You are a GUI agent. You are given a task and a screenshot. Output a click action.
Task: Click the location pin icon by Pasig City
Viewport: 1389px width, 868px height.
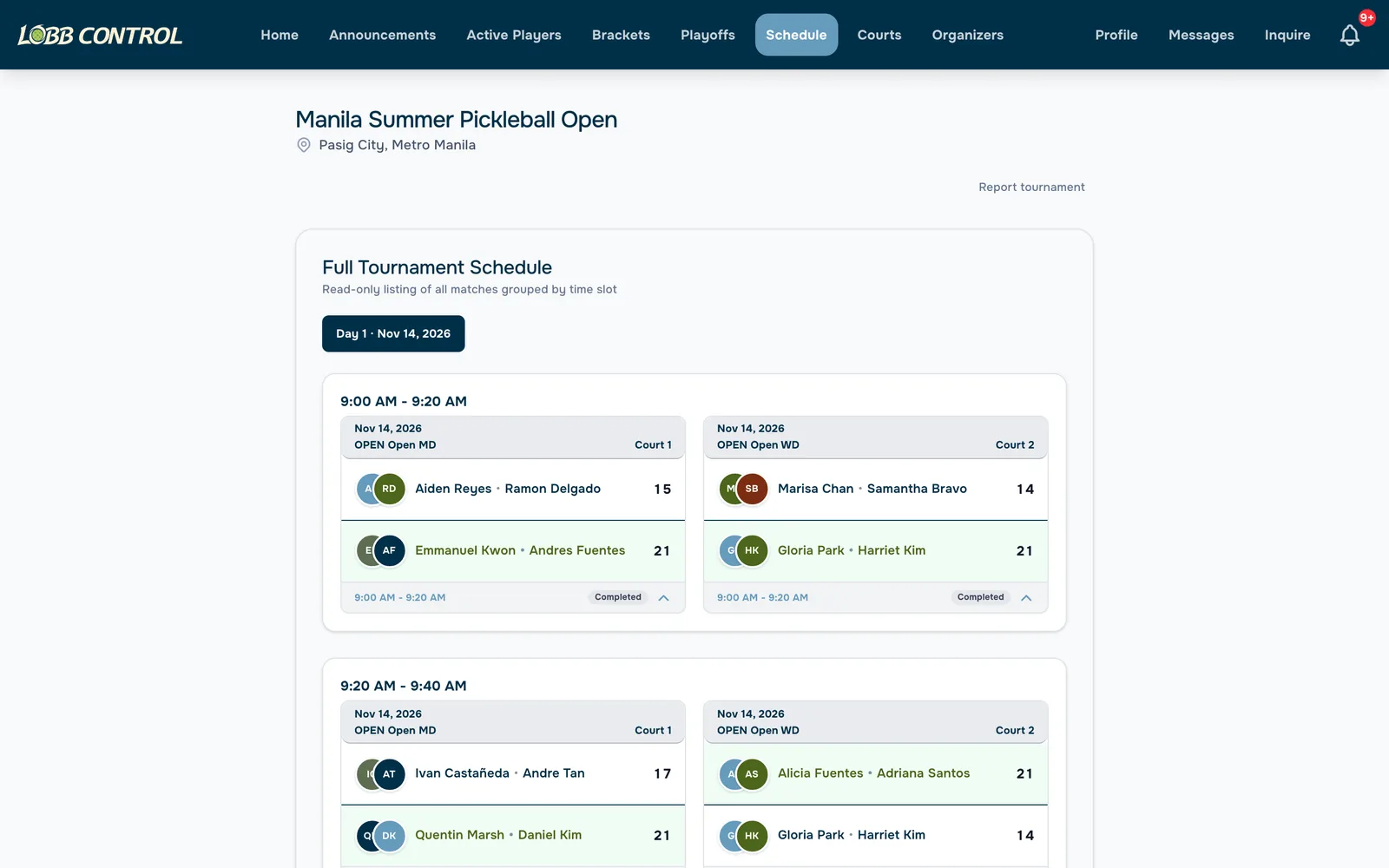click(304, 145)
